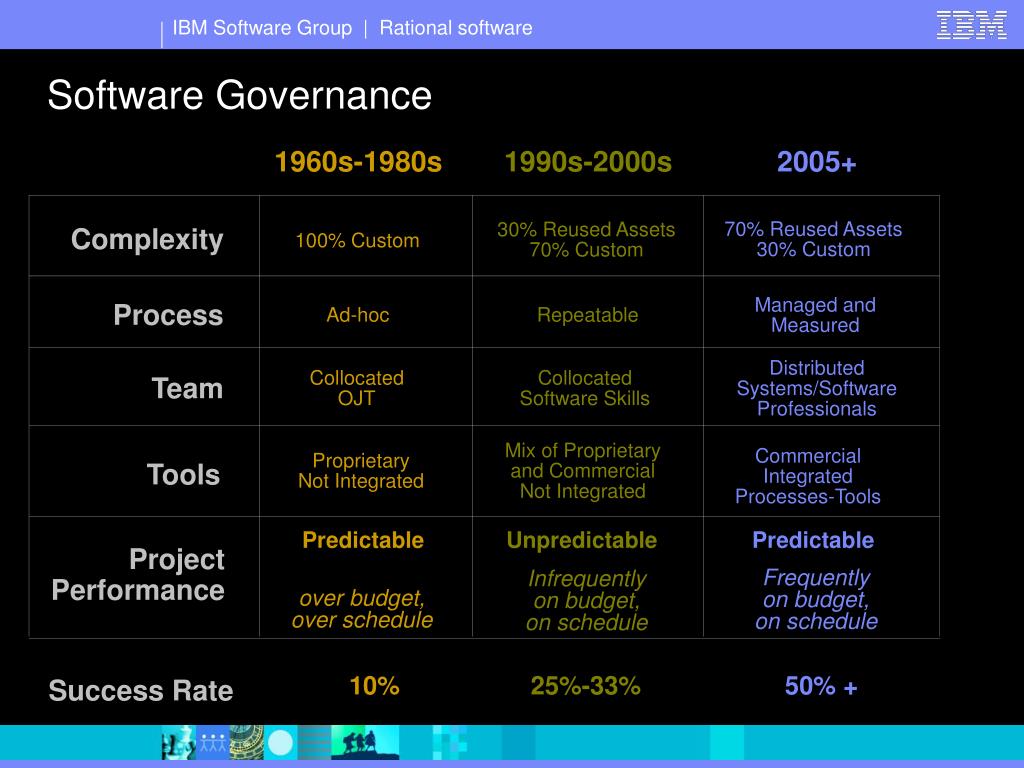Switch to the 2005+ column

[818, 162]
